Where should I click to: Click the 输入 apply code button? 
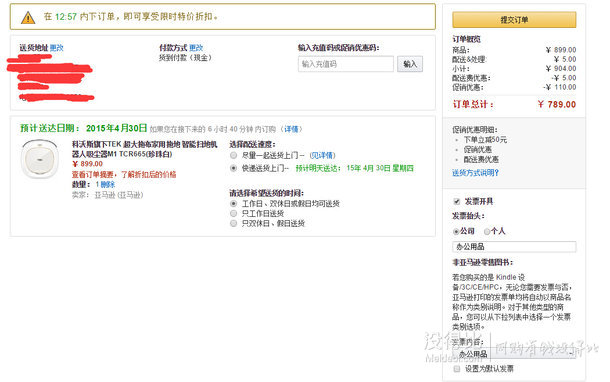[410, 64]
